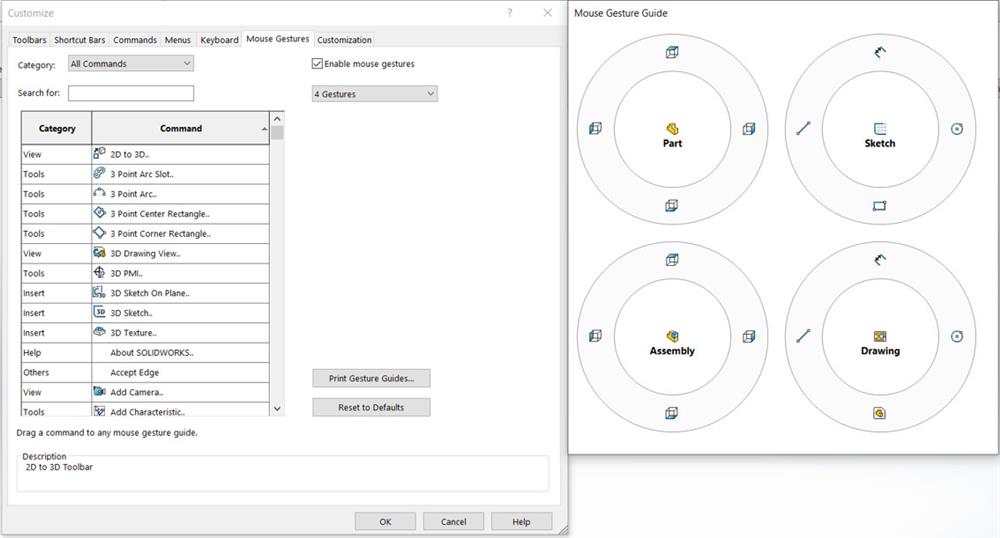Image resolution: width=1000 pixels, height=538 pixels.
Task: Confirm with the OK button
Action: click(385, 521)
